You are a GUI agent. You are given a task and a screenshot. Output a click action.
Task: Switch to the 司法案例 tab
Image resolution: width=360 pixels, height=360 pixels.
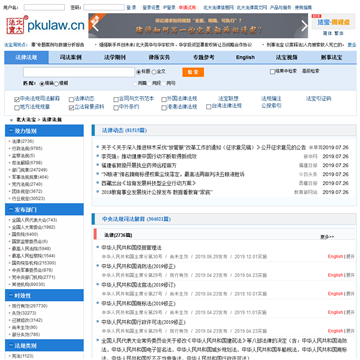coord(71,57)
